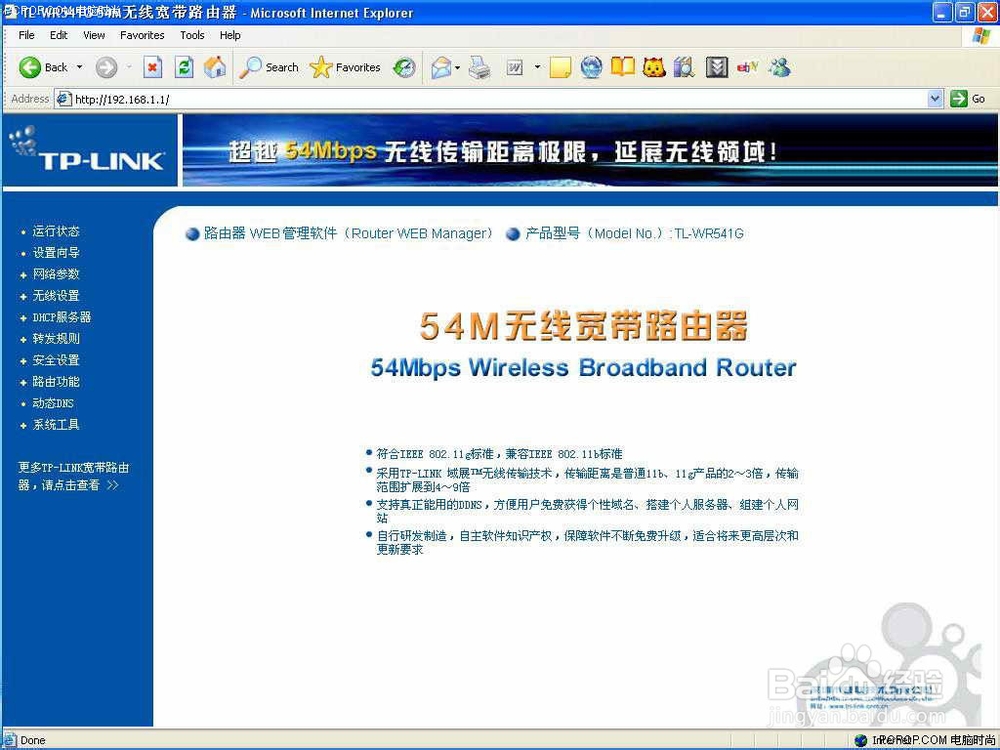
Task: Click 更多TP-LINK宽带路由器 link
Action: (x=73, y=476)
